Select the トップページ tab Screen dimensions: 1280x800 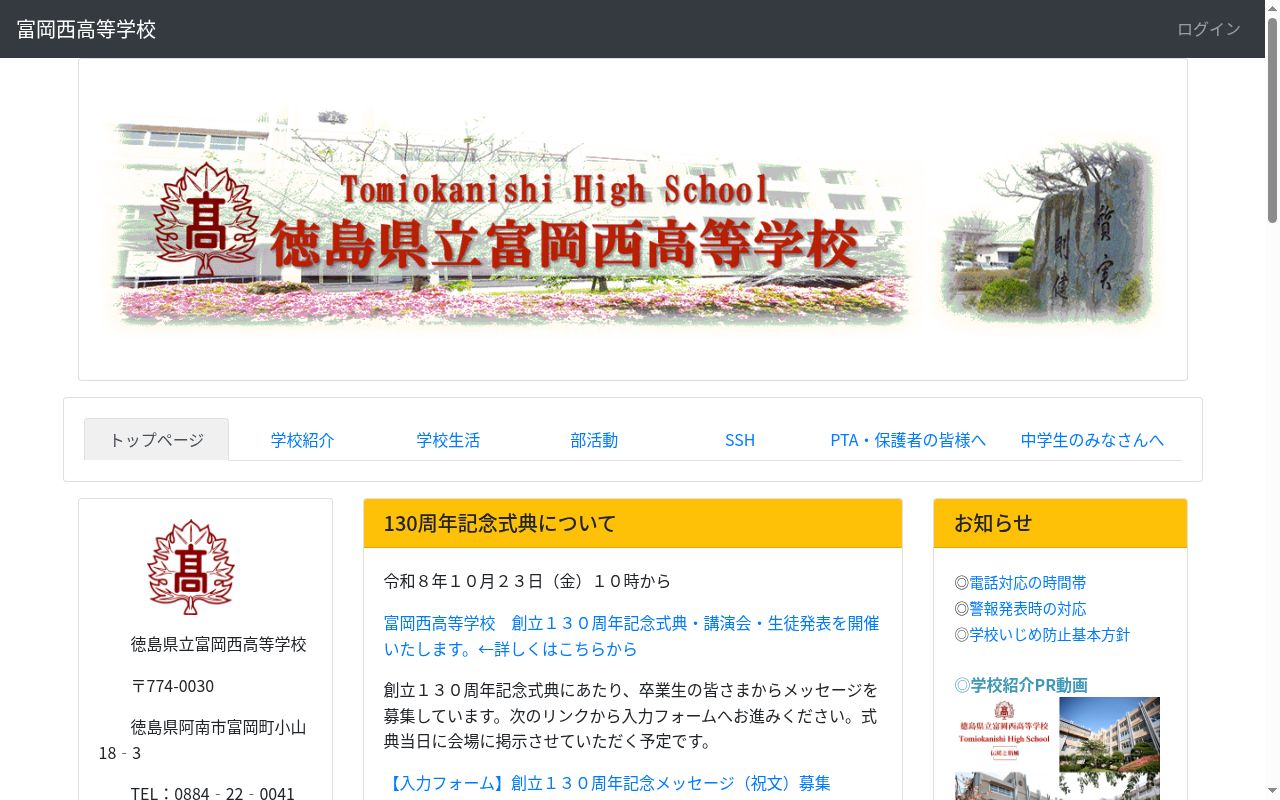(156, 440)
